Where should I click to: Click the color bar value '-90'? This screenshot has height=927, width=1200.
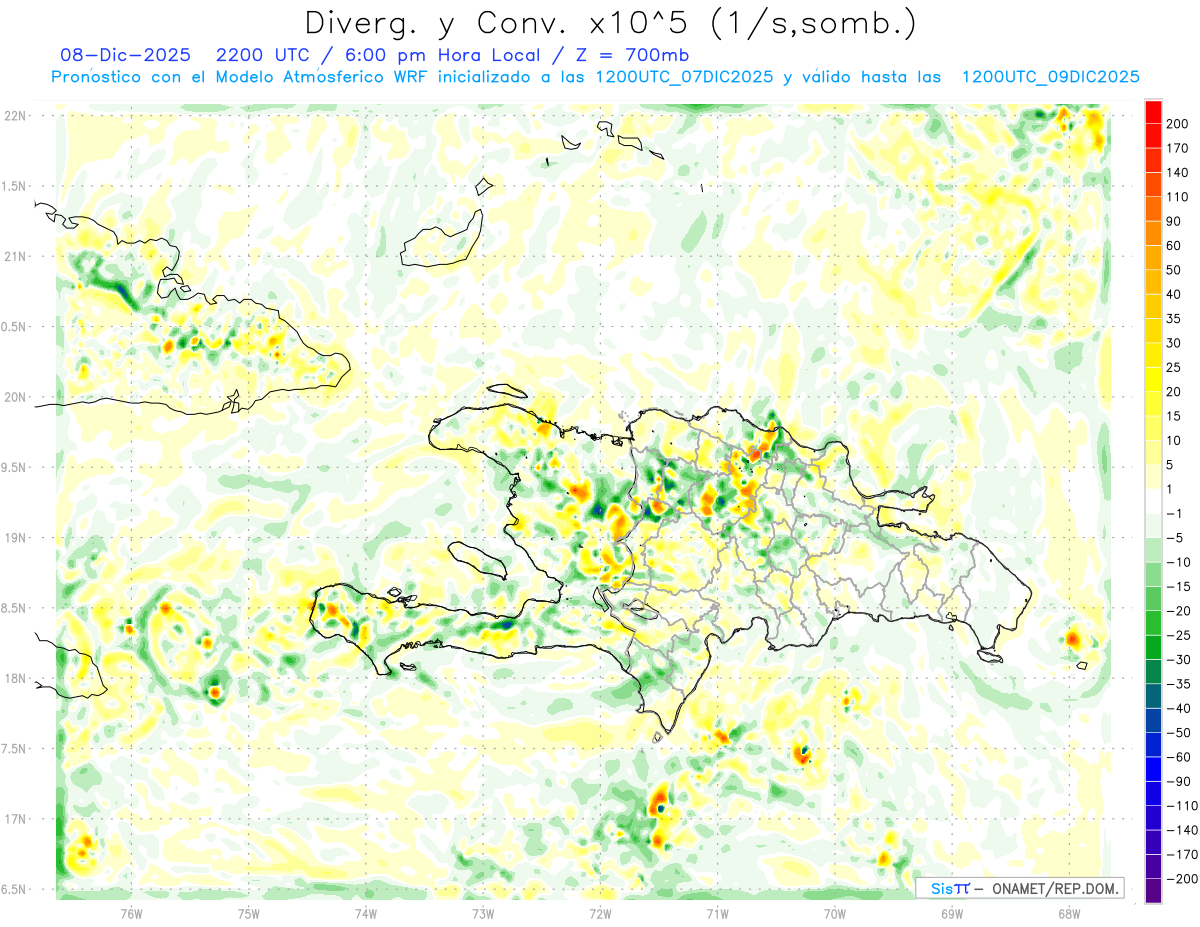1180,781
